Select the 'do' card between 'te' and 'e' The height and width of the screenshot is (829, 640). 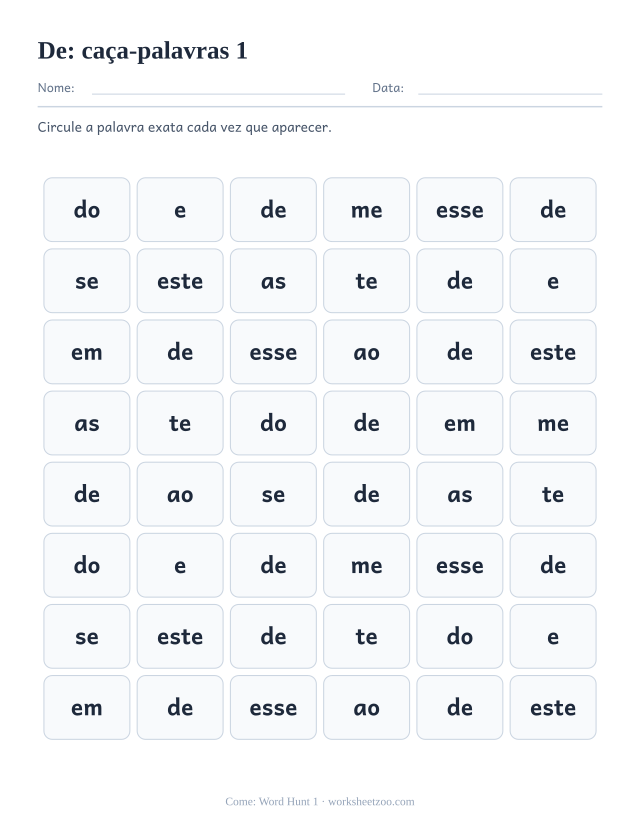[x=459, y=637]
